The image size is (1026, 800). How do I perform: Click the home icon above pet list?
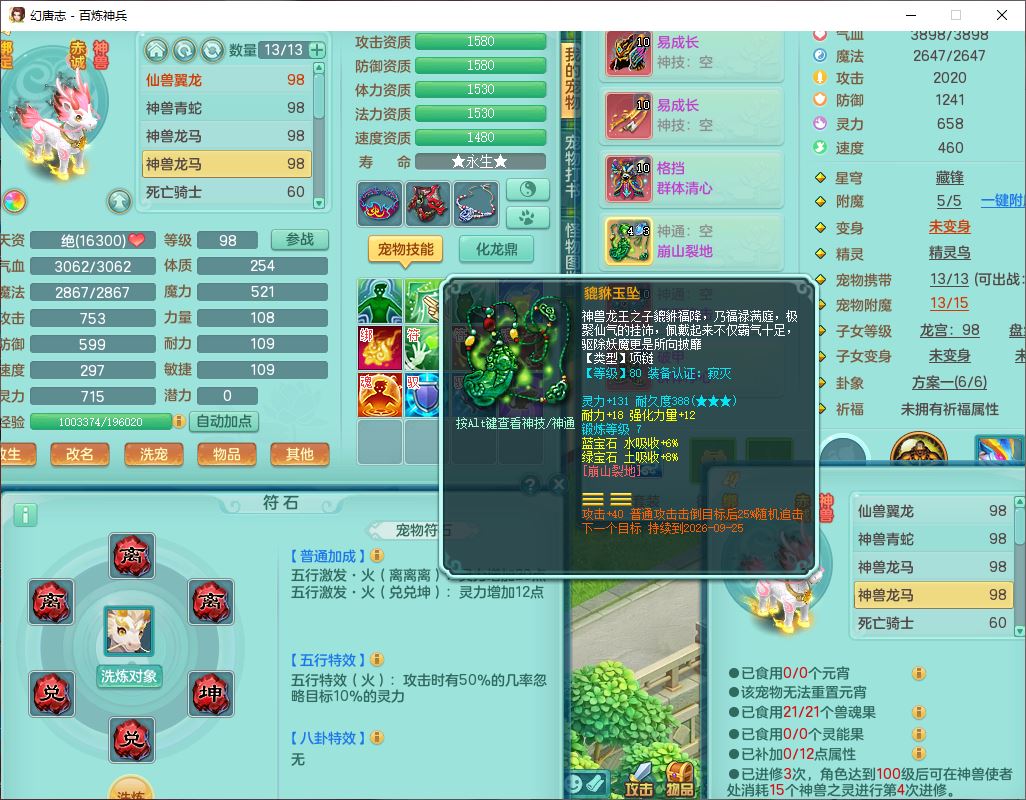coord(156,50)
